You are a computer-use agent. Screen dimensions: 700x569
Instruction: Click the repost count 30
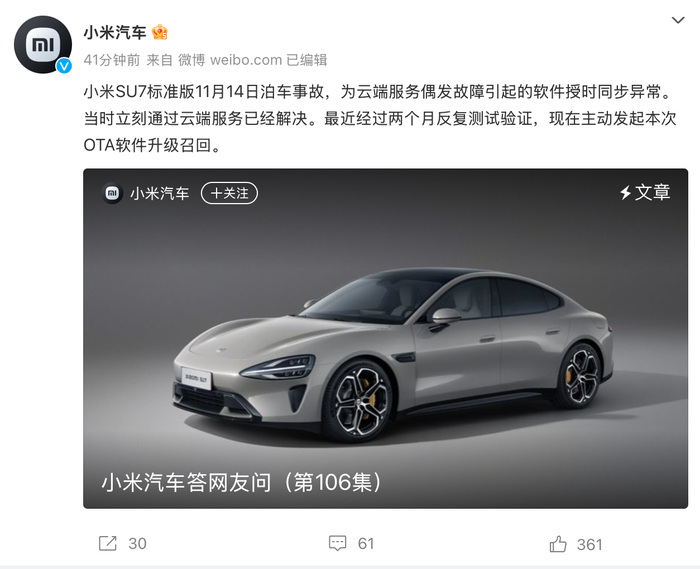tap(137, 544)
